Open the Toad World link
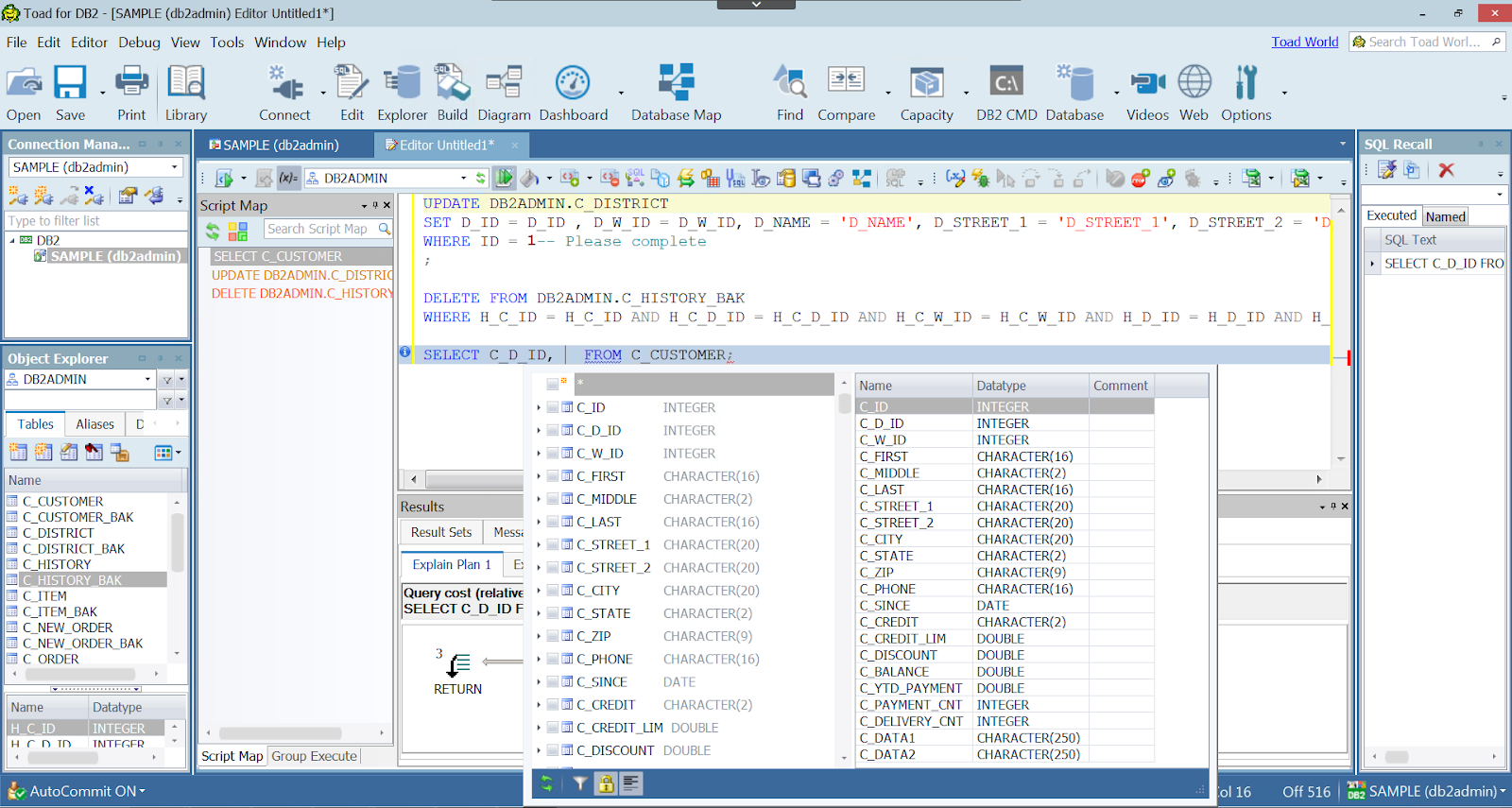1512x808 pixels. [1304, 42]
